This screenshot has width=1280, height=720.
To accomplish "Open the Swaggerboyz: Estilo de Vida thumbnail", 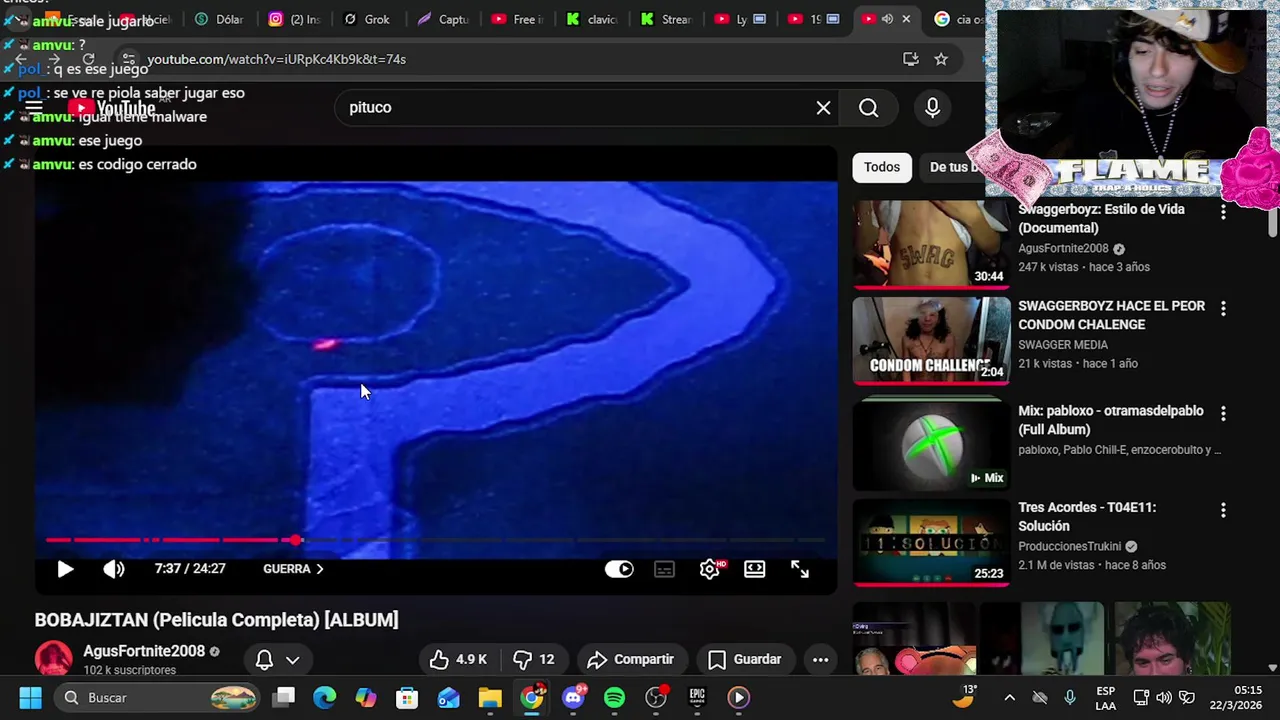I will (931, 244).
